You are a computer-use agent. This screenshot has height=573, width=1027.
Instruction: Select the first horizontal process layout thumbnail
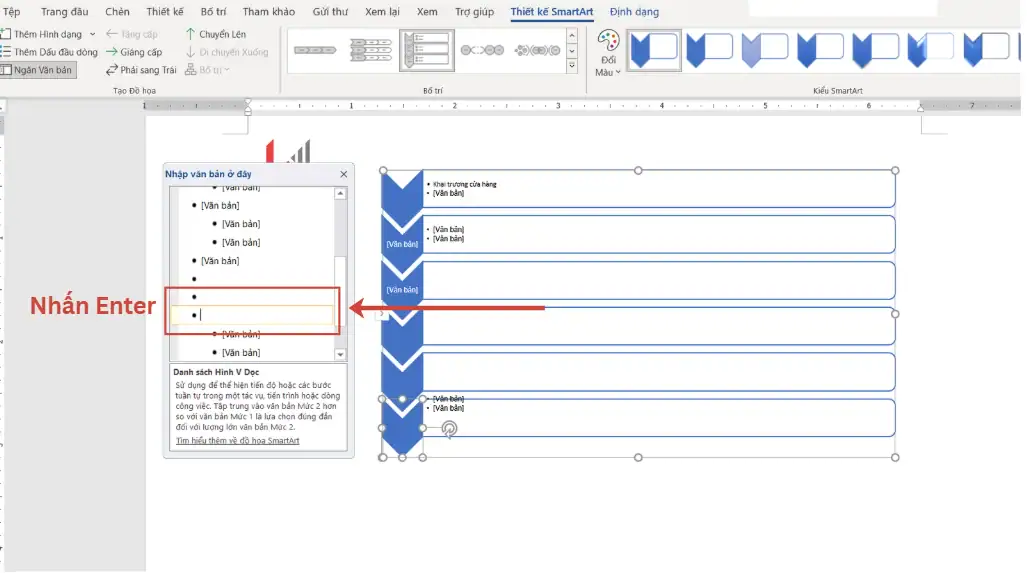315,50
